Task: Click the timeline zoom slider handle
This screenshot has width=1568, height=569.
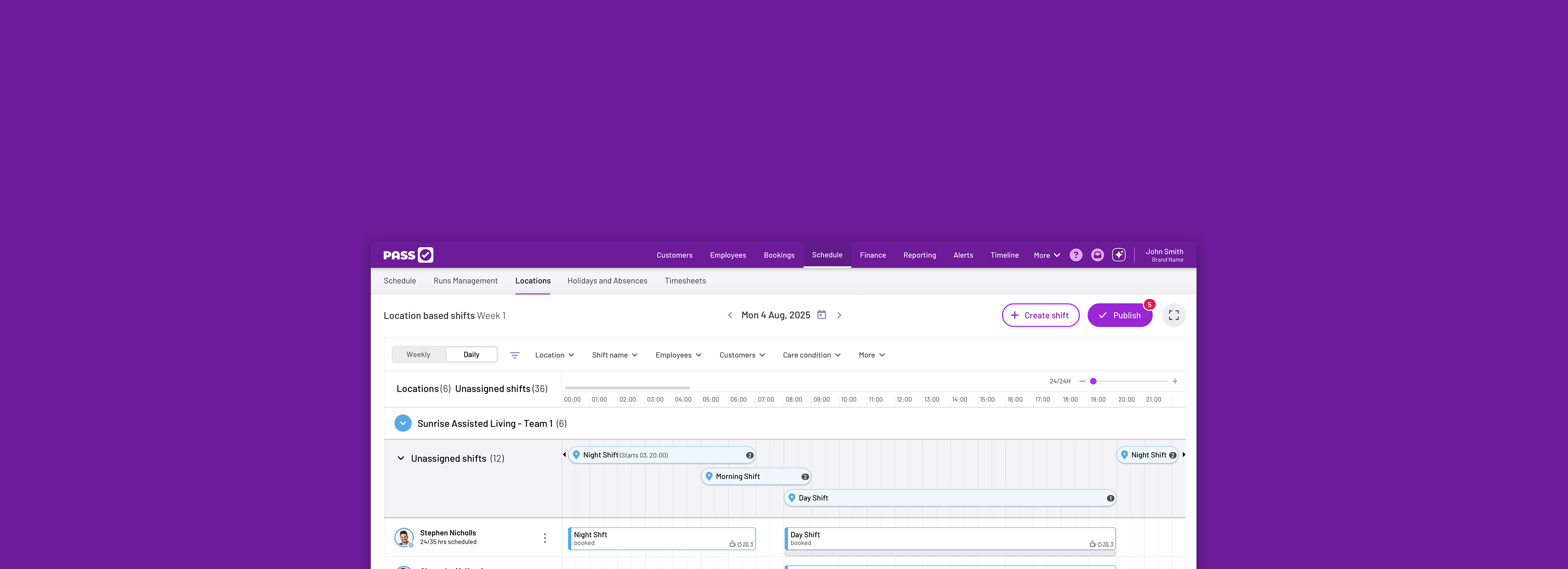Action: click(x=1093, y=381)
